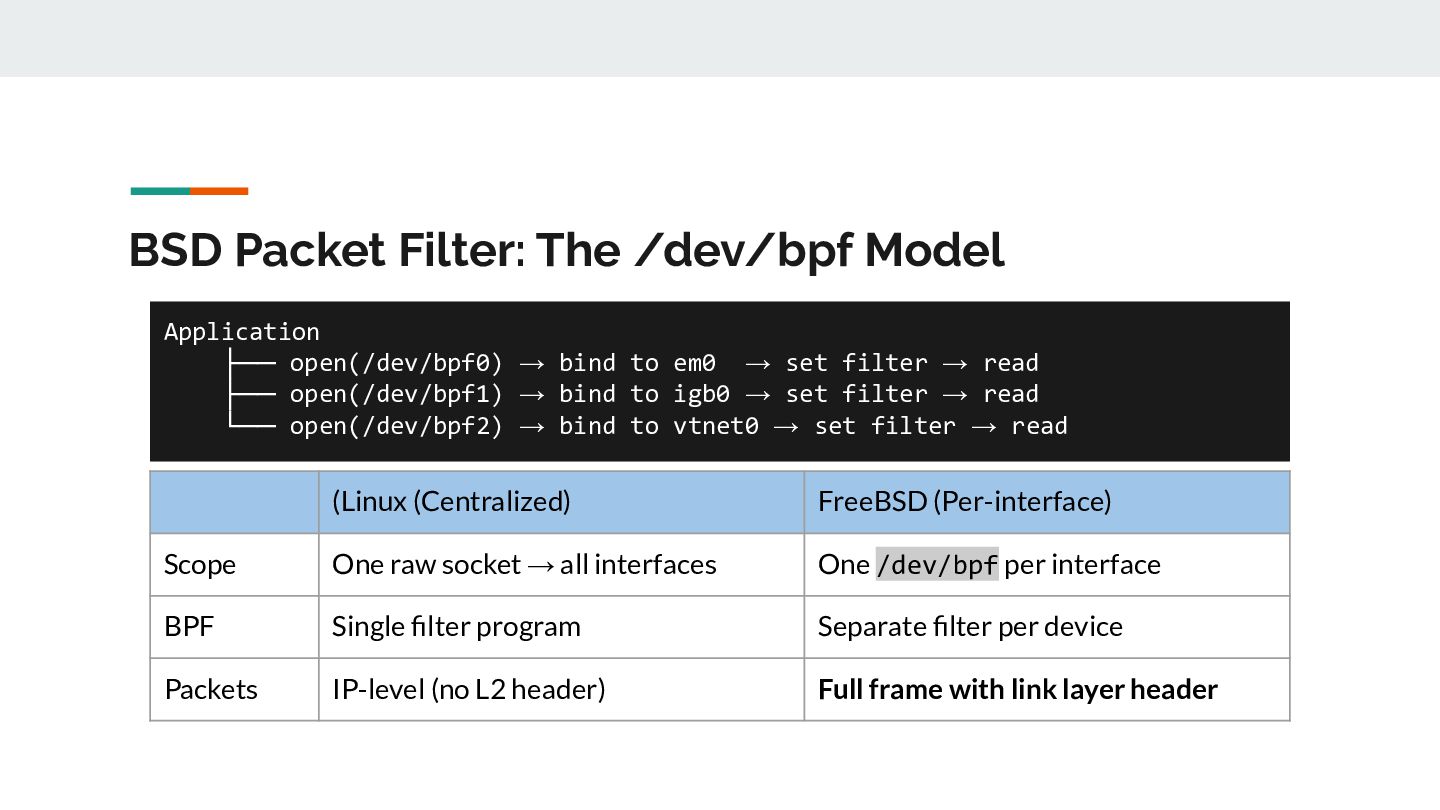Select the Packets row label
1440x810 pixels.
coord(211,689)
